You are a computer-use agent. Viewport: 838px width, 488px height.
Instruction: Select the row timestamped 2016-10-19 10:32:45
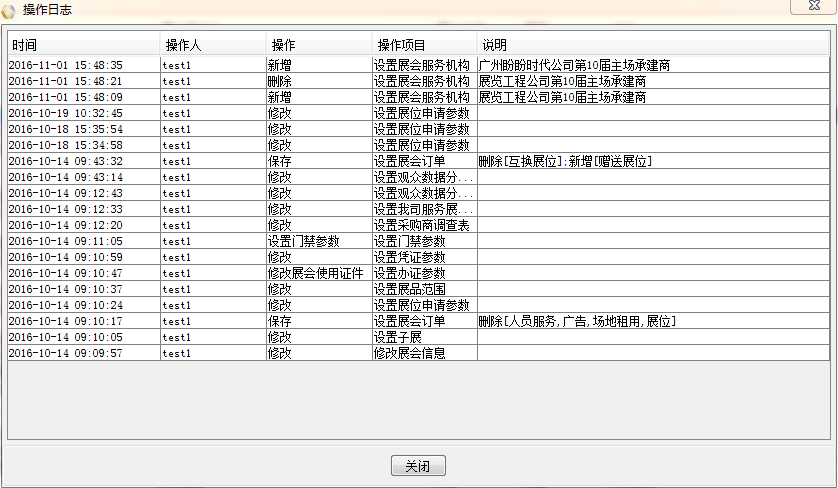[66, 113]
